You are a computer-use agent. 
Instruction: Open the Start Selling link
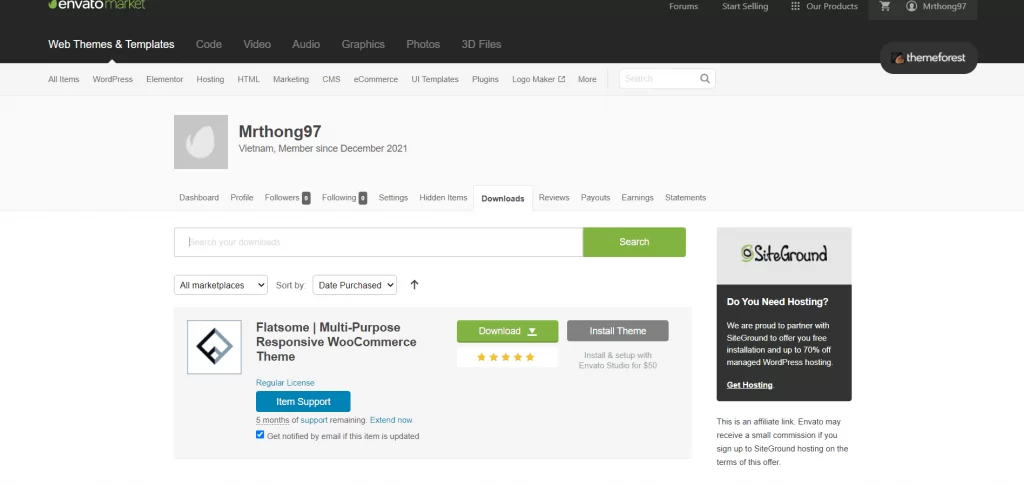click(745, 7)
